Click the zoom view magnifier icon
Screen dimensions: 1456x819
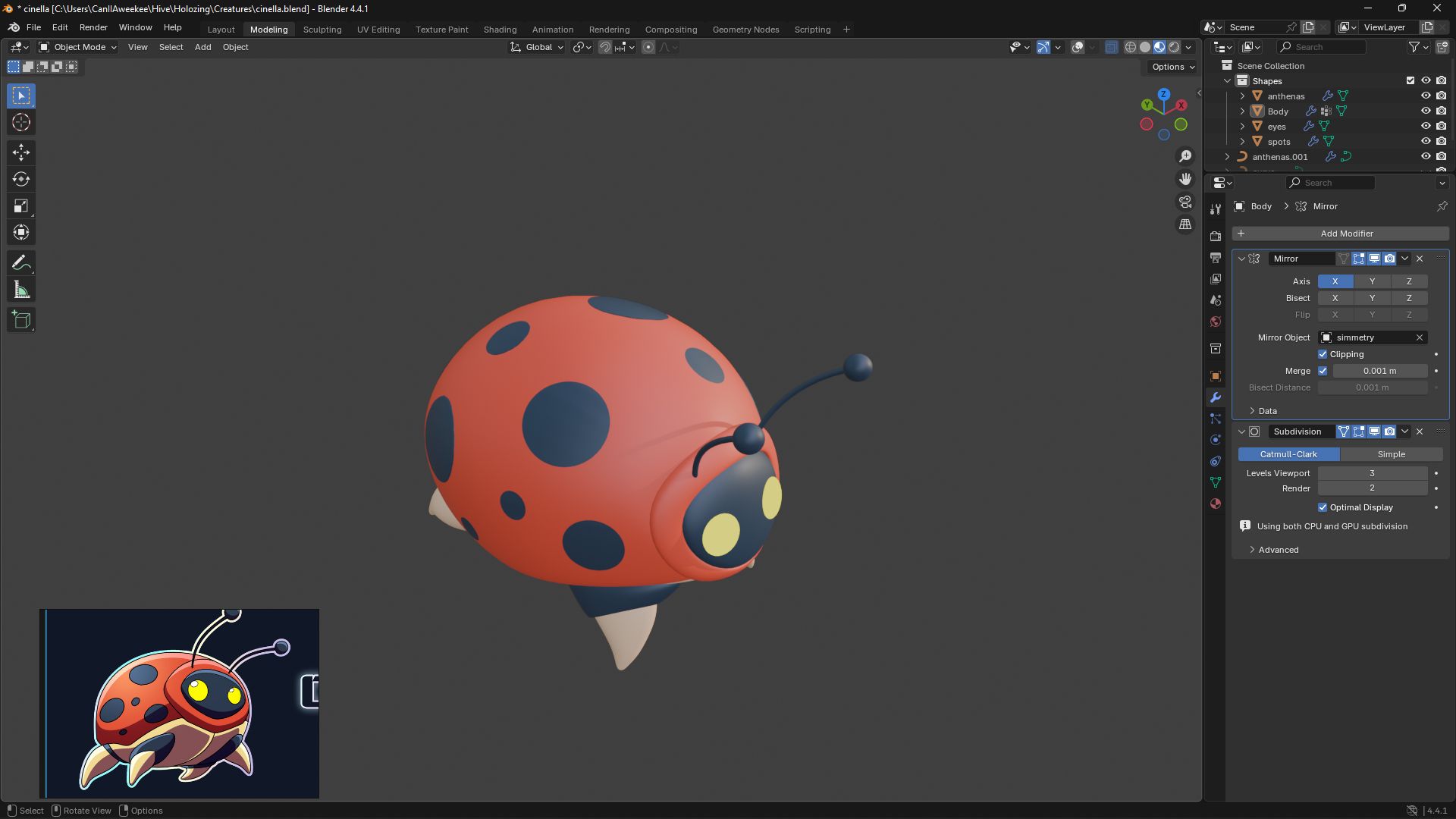1185,156
